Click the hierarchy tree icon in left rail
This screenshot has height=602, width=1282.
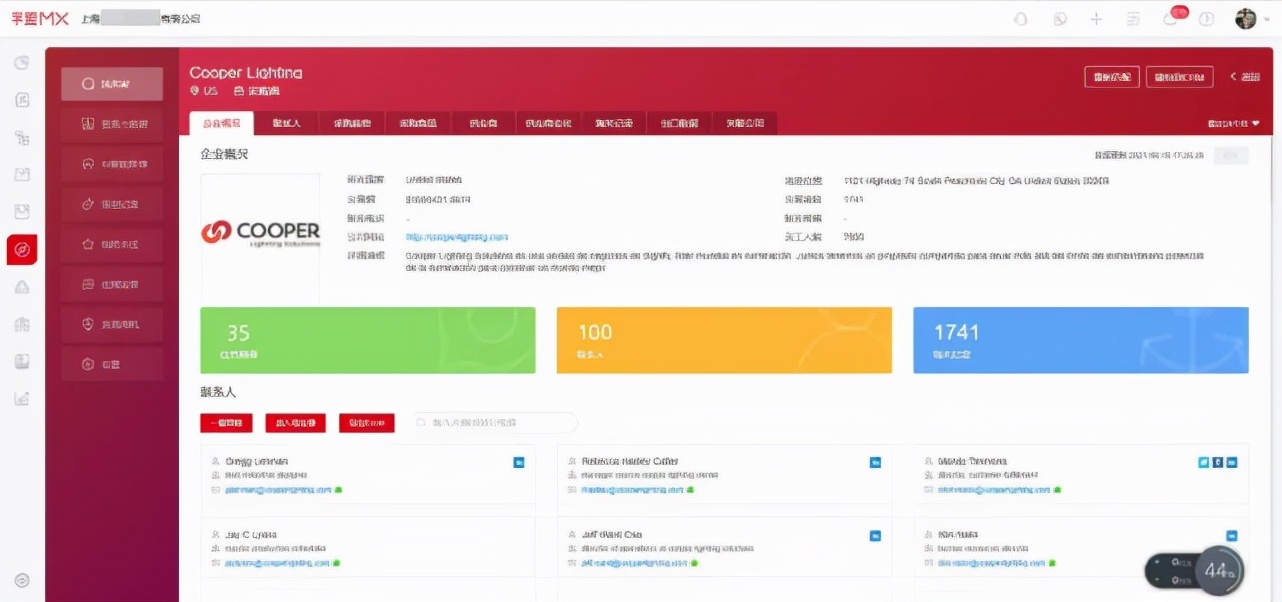coord(22,138)
